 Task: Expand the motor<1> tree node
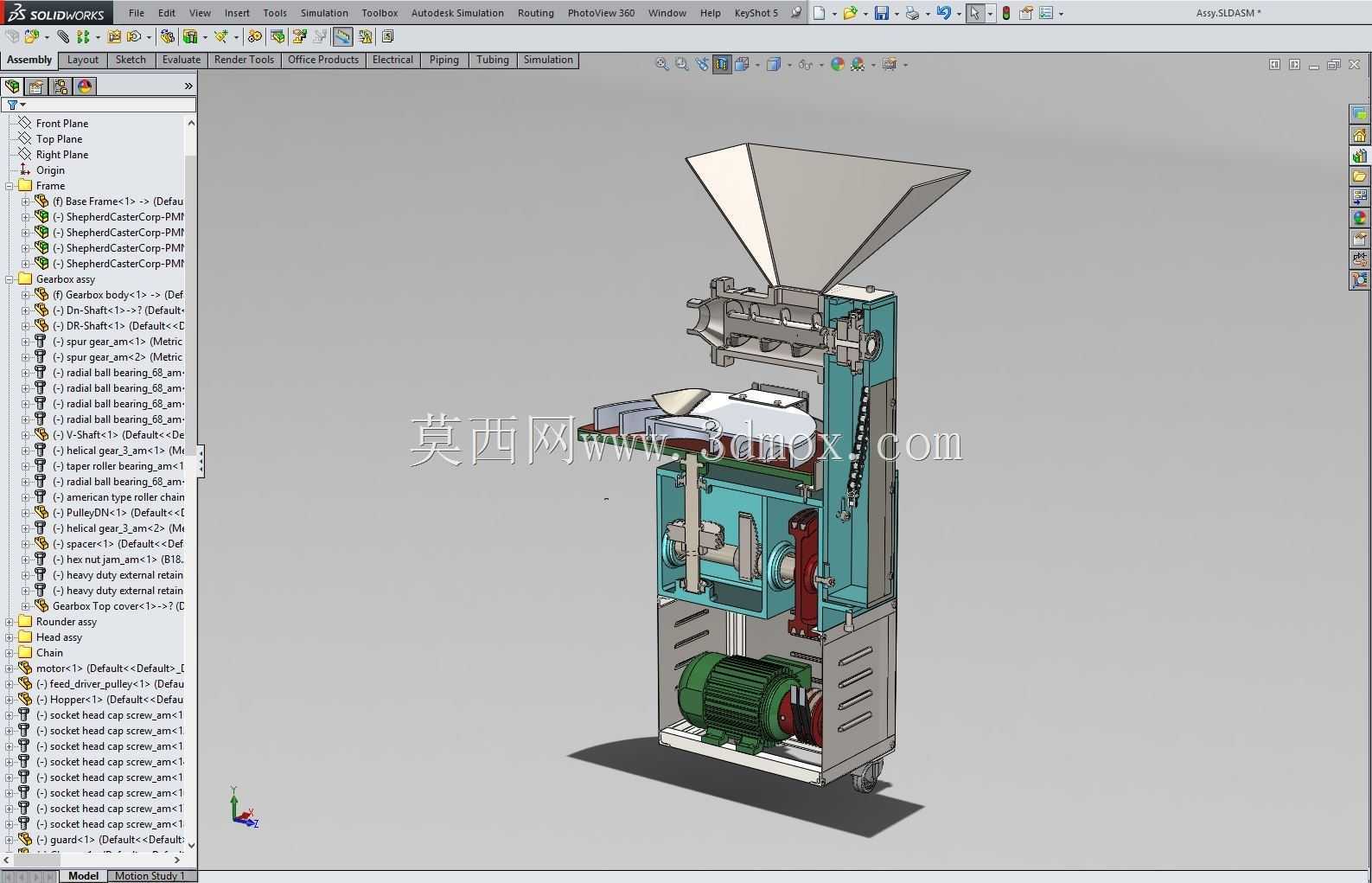tap(10, 669)
